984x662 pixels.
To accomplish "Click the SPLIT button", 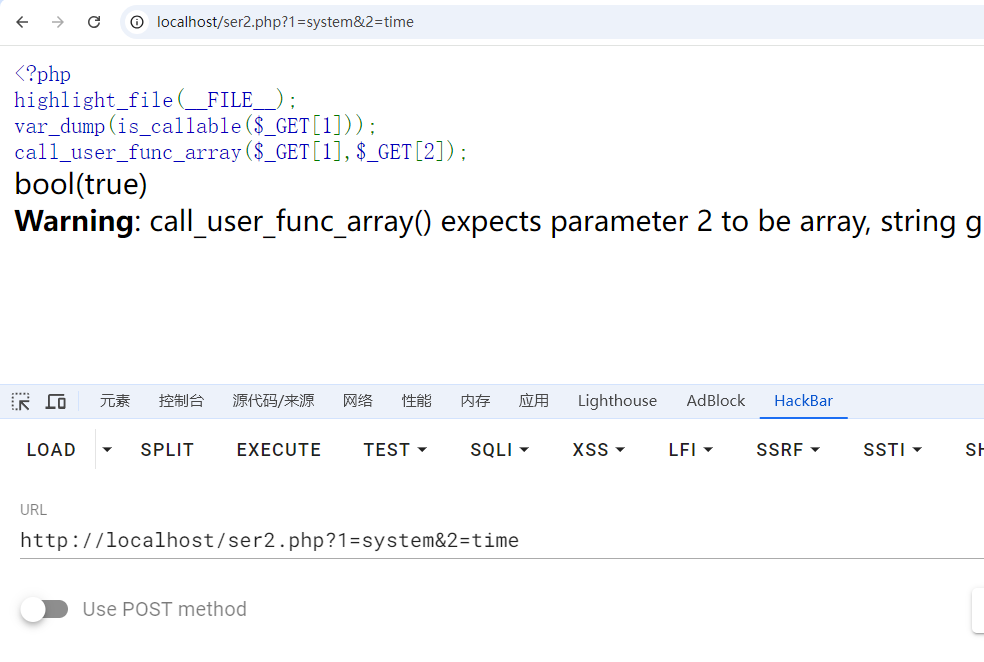I will click(x=167, y=450).
